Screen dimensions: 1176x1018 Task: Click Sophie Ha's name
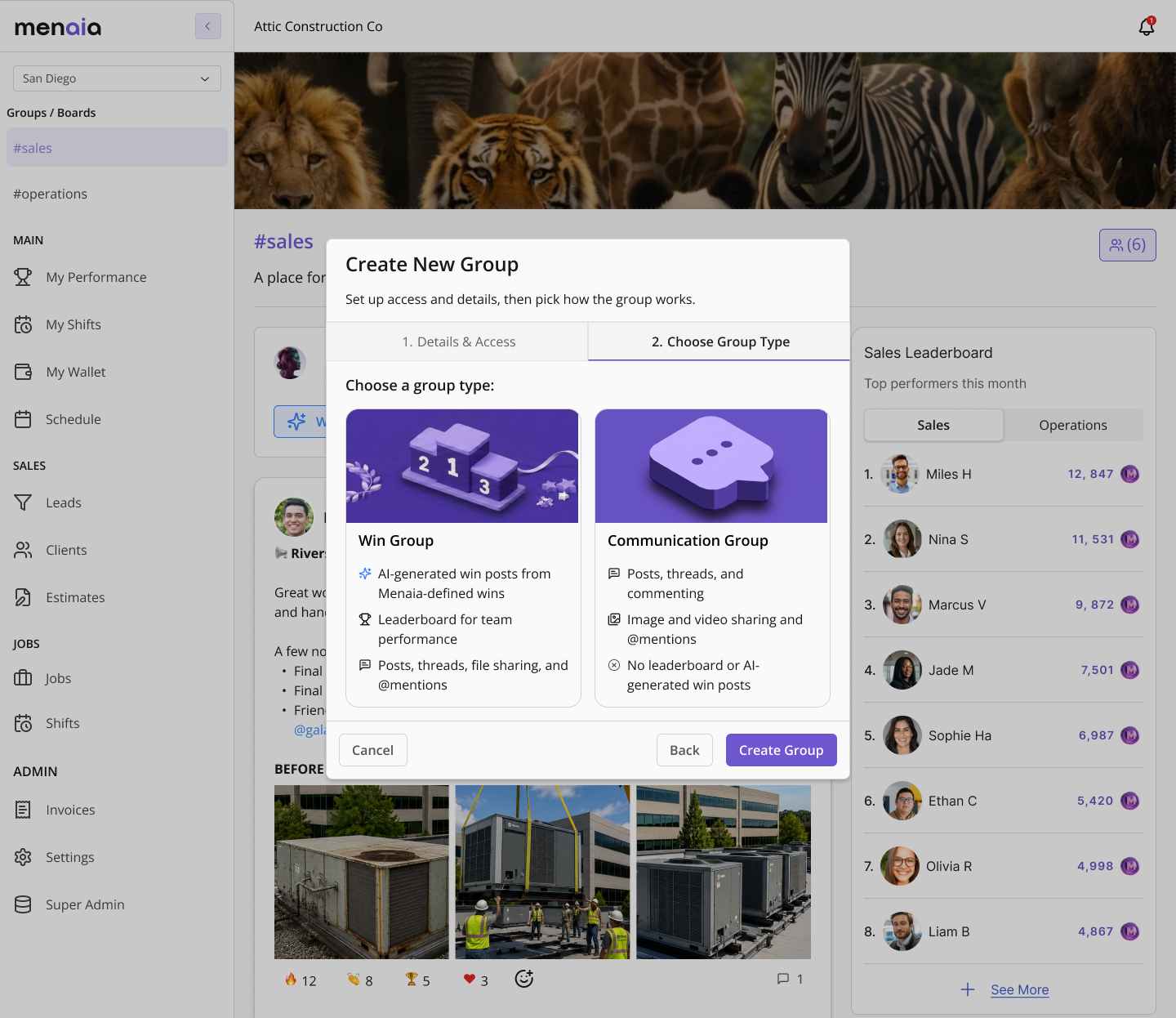[x=960, y=735]
